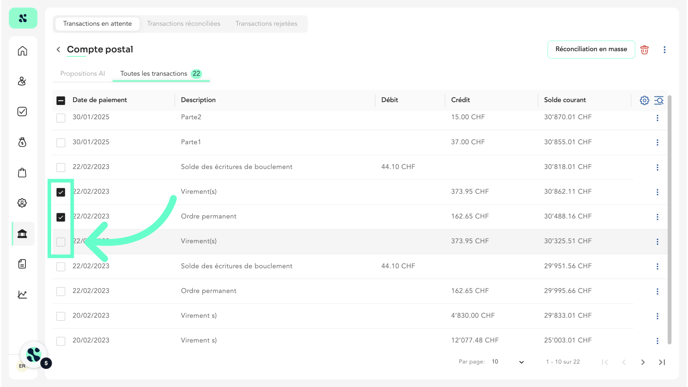Check the Parte1 row checkbox
The height and width of the screenshot is (387, 688).
point(61,143)
